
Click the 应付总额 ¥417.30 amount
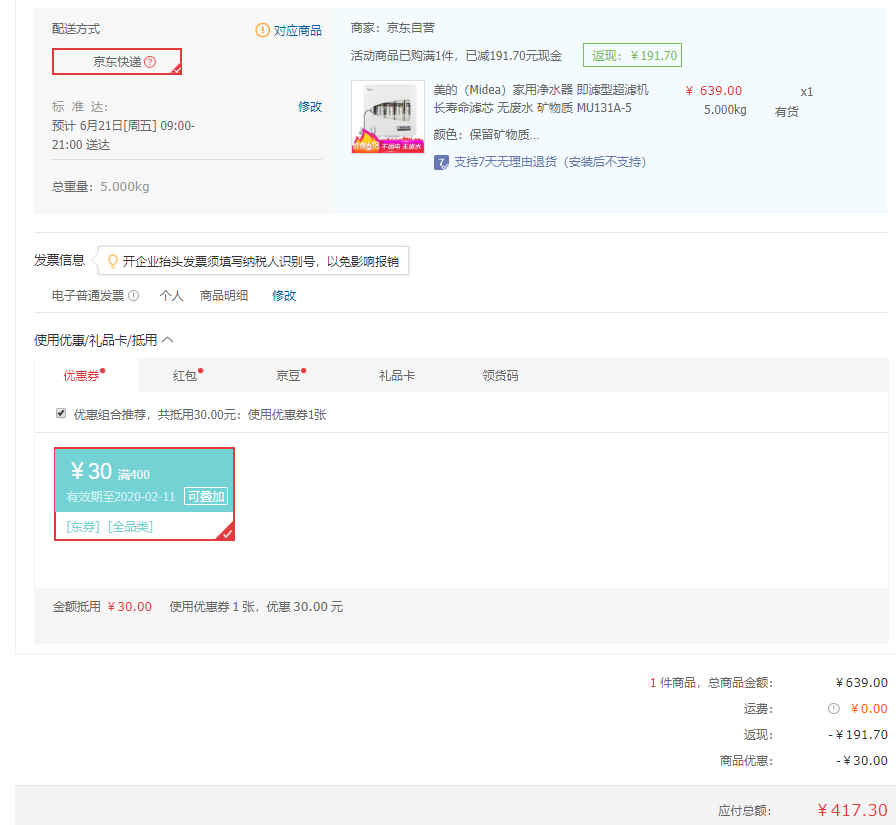(x=852, y=810)
